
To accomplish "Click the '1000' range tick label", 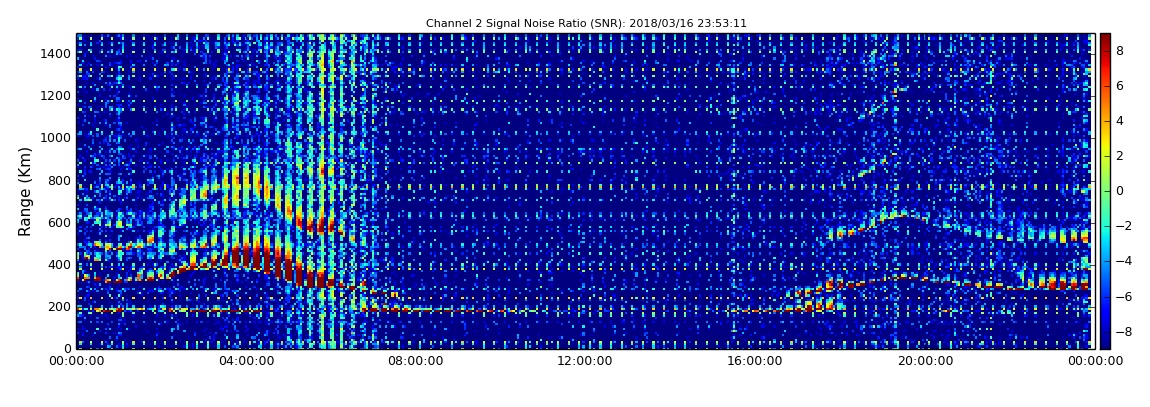I will pos(57,138).
